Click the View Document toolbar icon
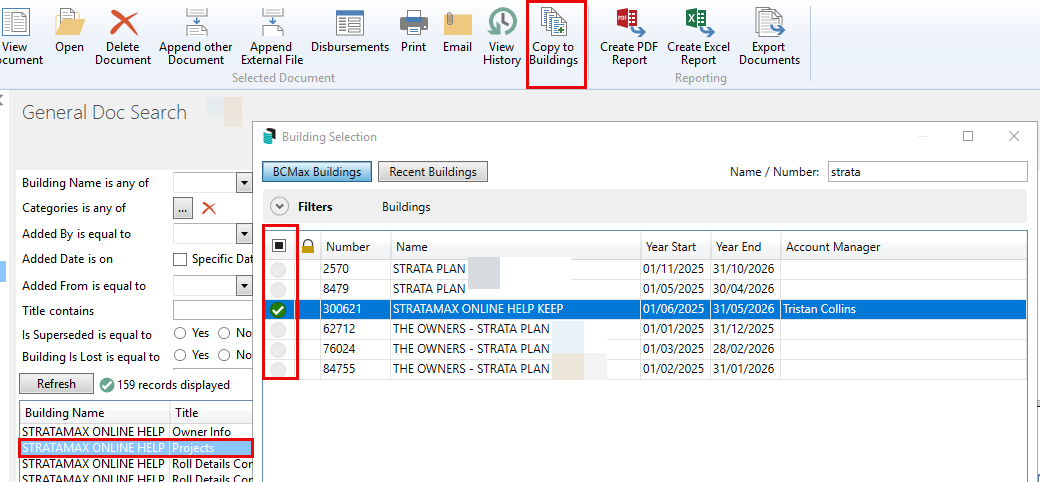 click(15, 22)
